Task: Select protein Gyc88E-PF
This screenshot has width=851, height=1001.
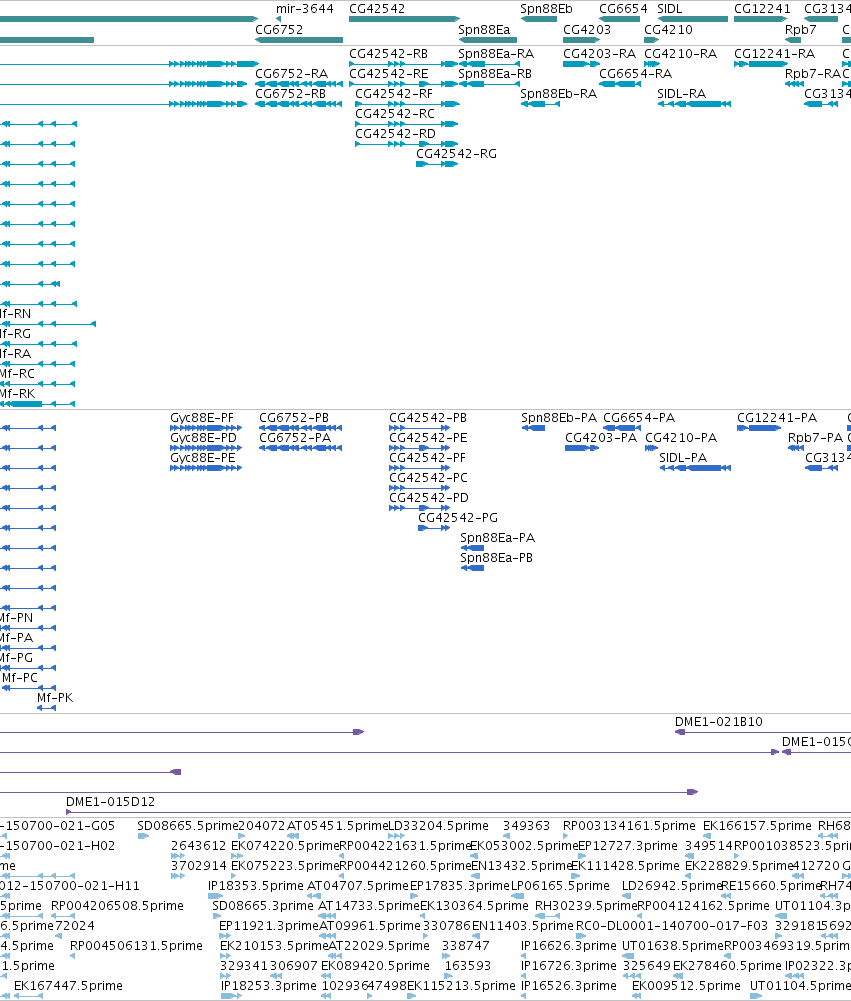Action: pyautogui.click(x=206, y=428)
